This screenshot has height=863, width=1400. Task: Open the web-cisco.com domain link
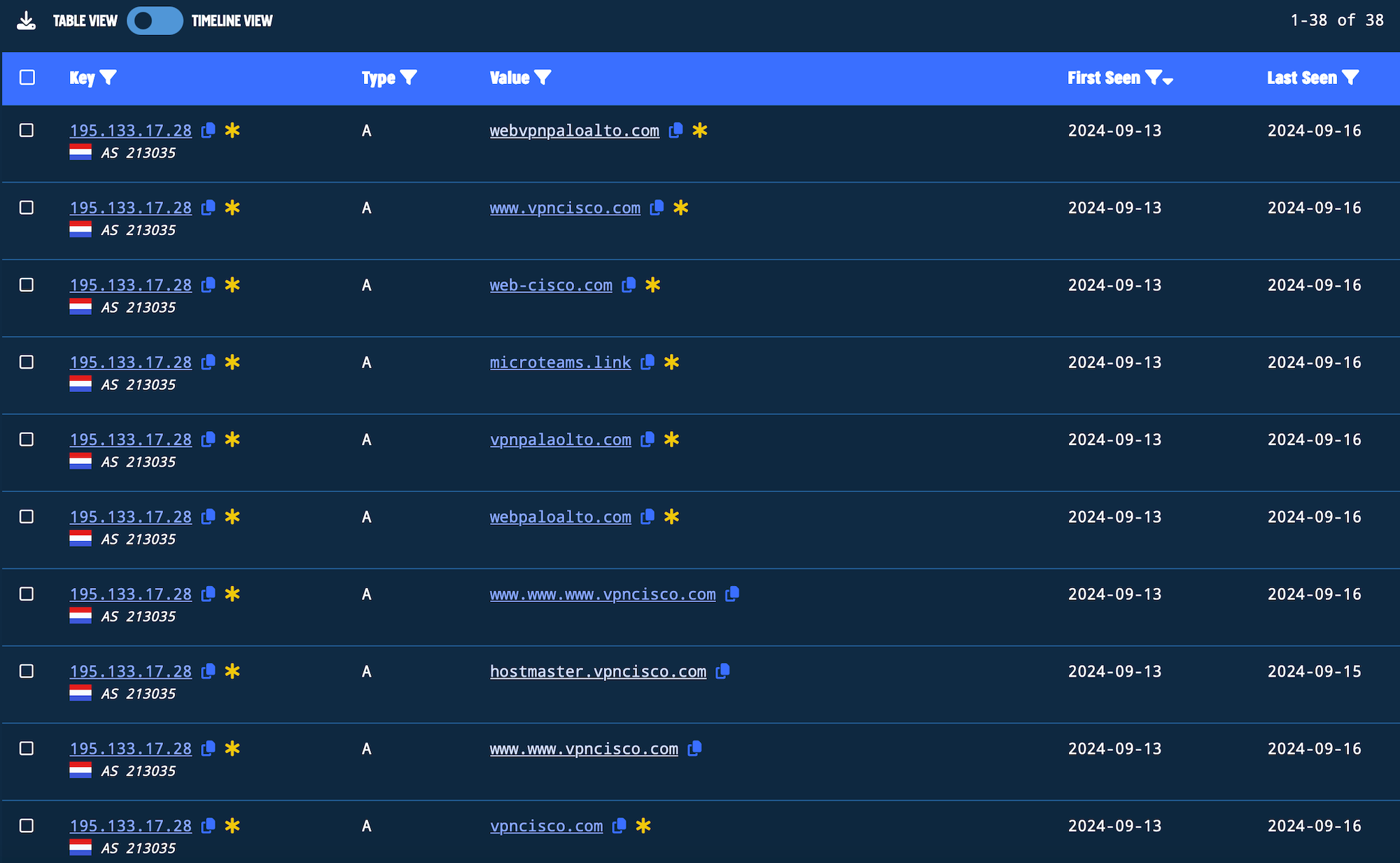click(551, 285)
